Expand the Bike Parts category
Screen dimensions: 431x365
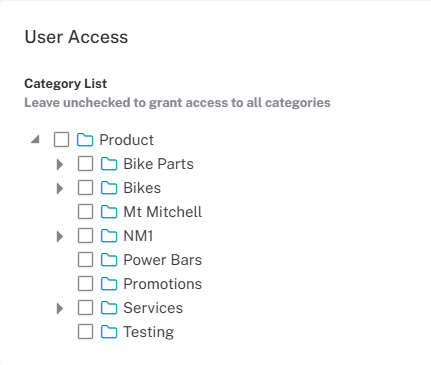coord(60,164)
